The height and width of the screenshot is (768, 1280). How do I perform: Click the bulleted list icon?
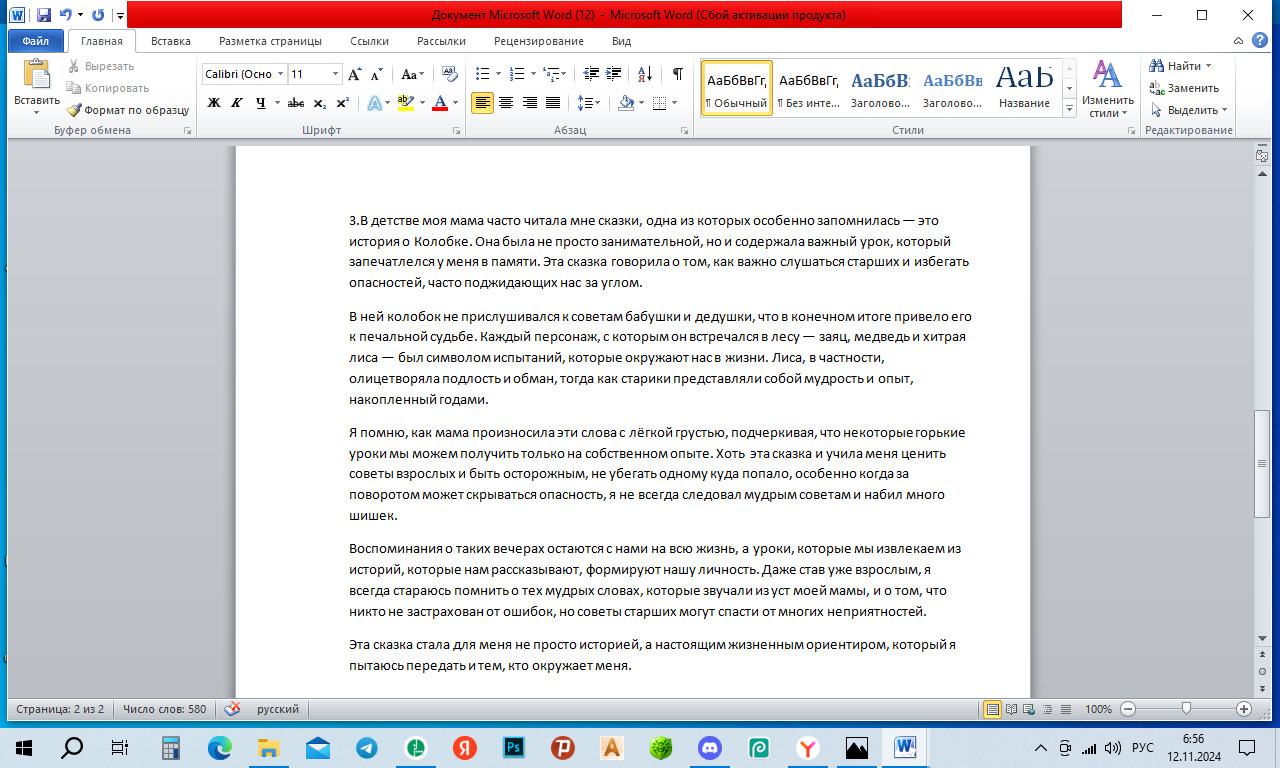click(482, 74)
